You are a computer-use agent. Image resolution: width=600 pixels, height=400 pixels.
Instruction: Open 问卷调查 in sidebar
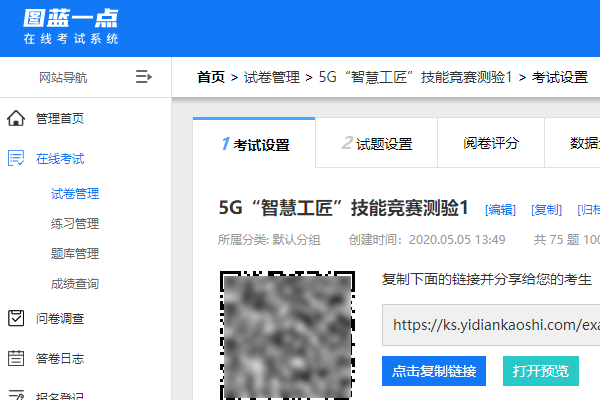pos(60,318)
